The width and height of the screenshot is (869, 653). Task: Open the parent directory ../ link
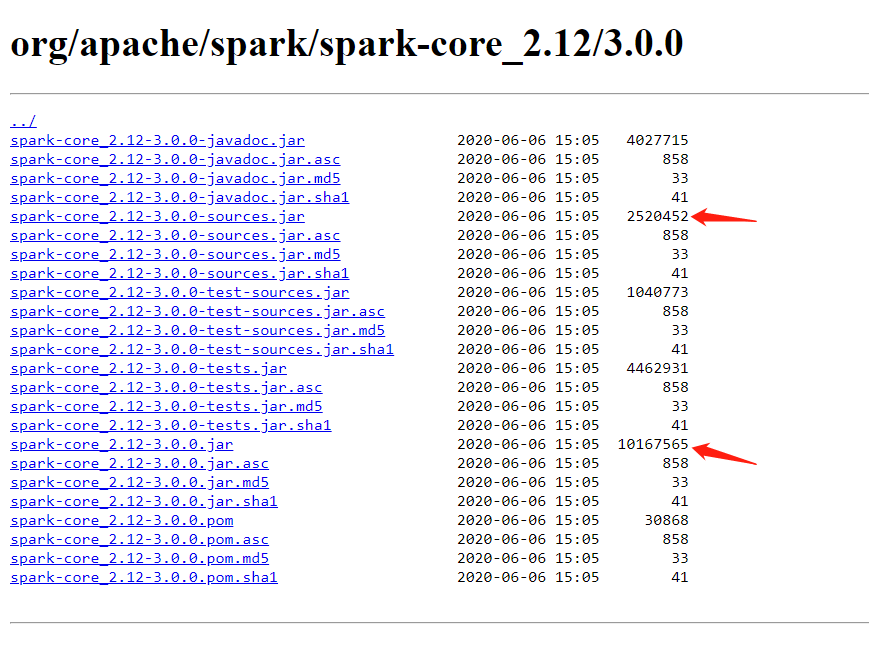tap(23, 121)
